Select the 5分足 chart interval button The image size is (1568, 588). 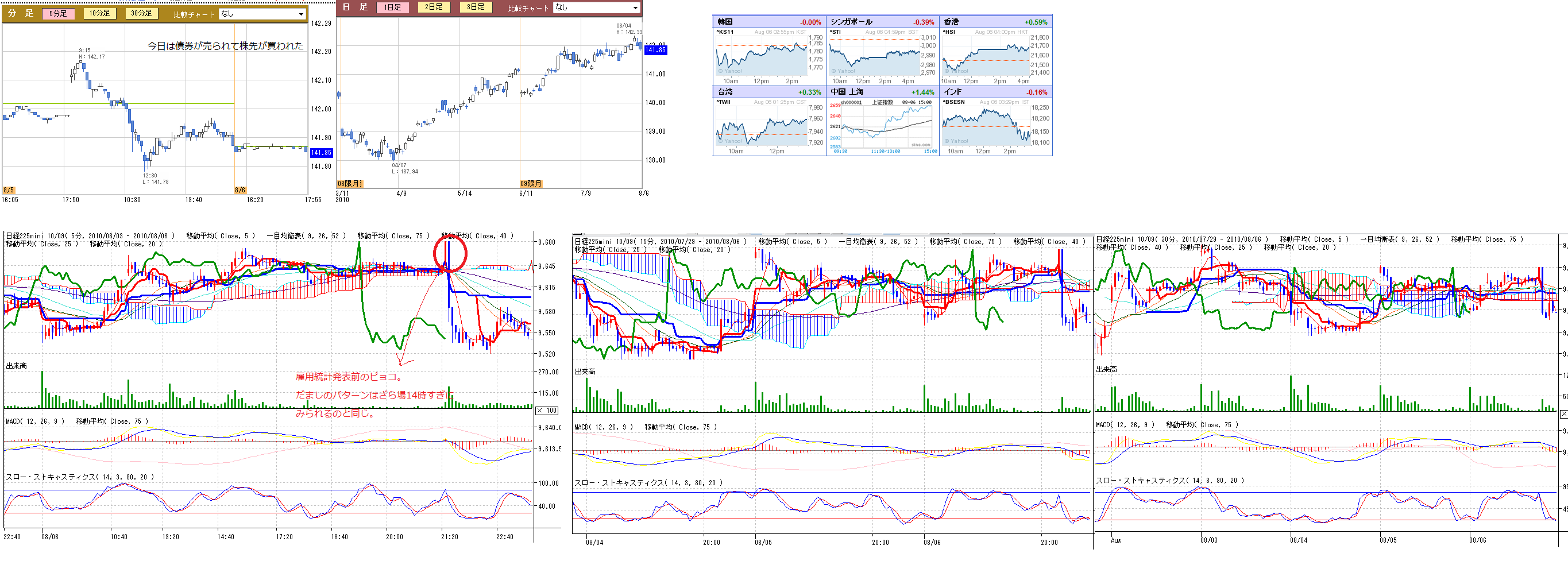[58, 13]
